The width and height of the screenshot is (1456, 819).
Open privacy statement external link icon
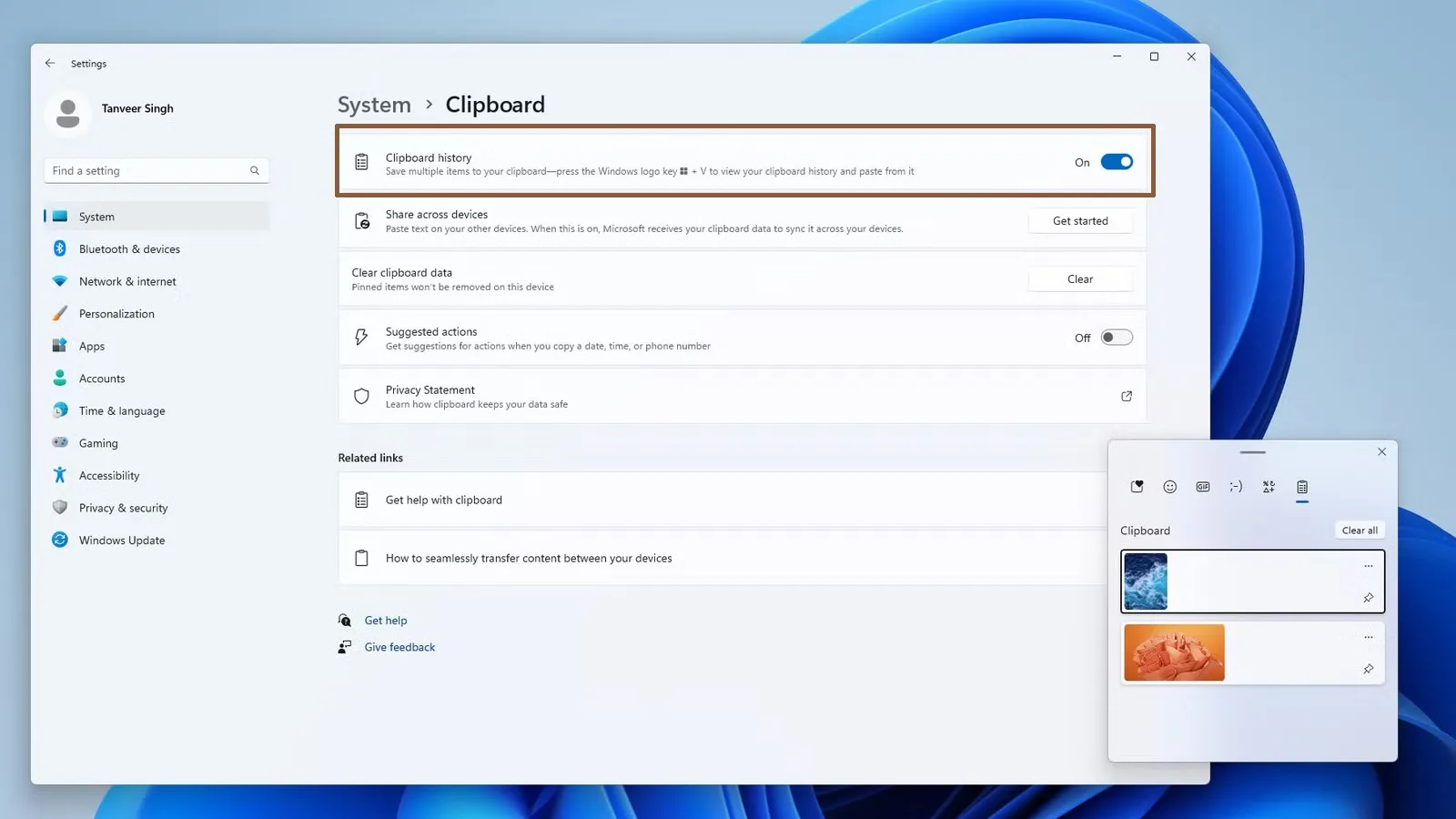coord(1127,396)
